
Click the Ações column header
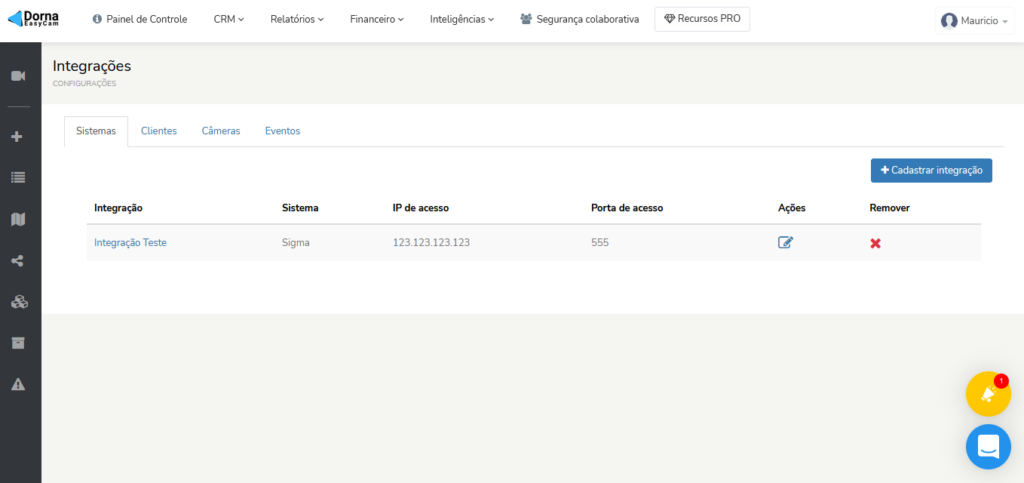tap(792, 208)
